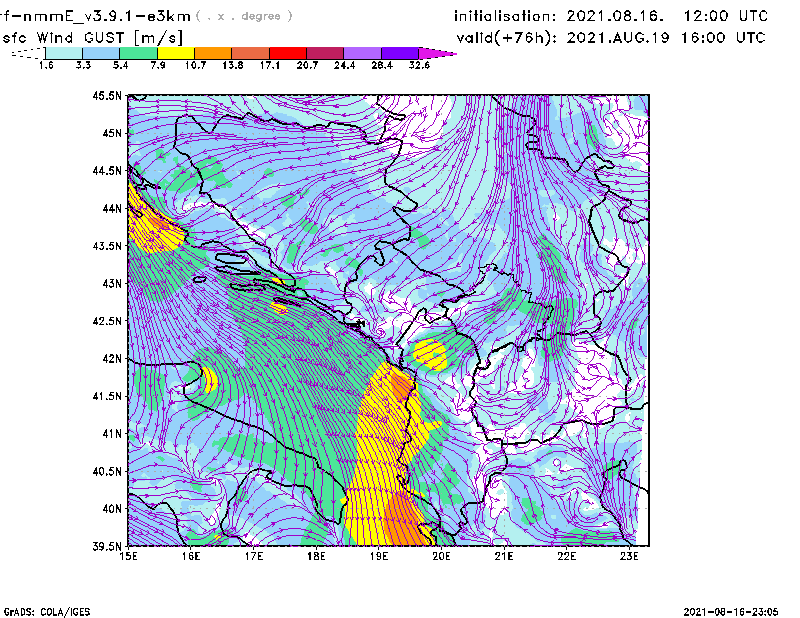Click the "GrADS: COLA/IGES" footer text
The height and width of the screenshot is (618, 800).
(47, 612)
